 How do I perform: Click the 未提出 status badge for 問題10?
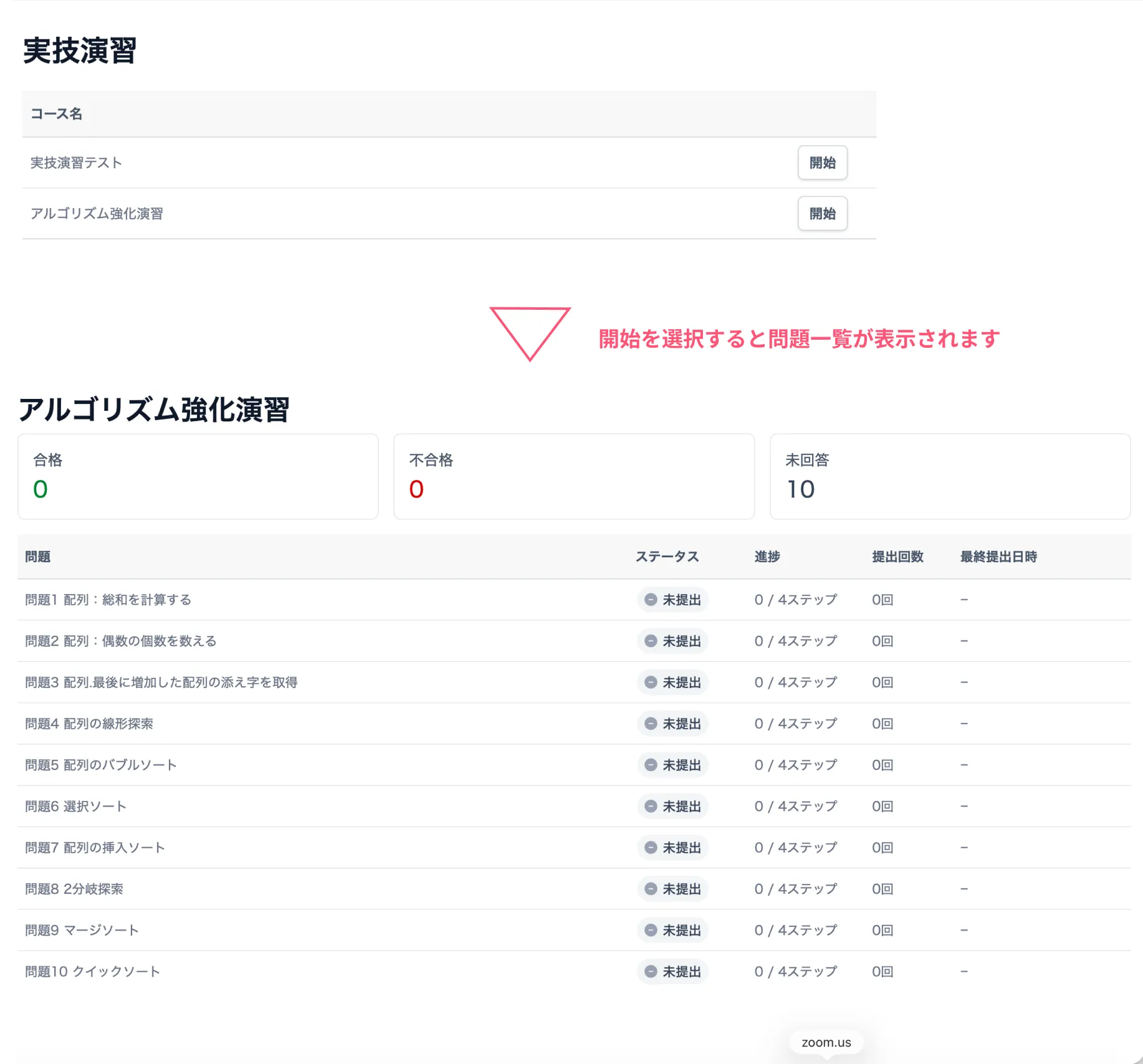(x=672, y=971)
